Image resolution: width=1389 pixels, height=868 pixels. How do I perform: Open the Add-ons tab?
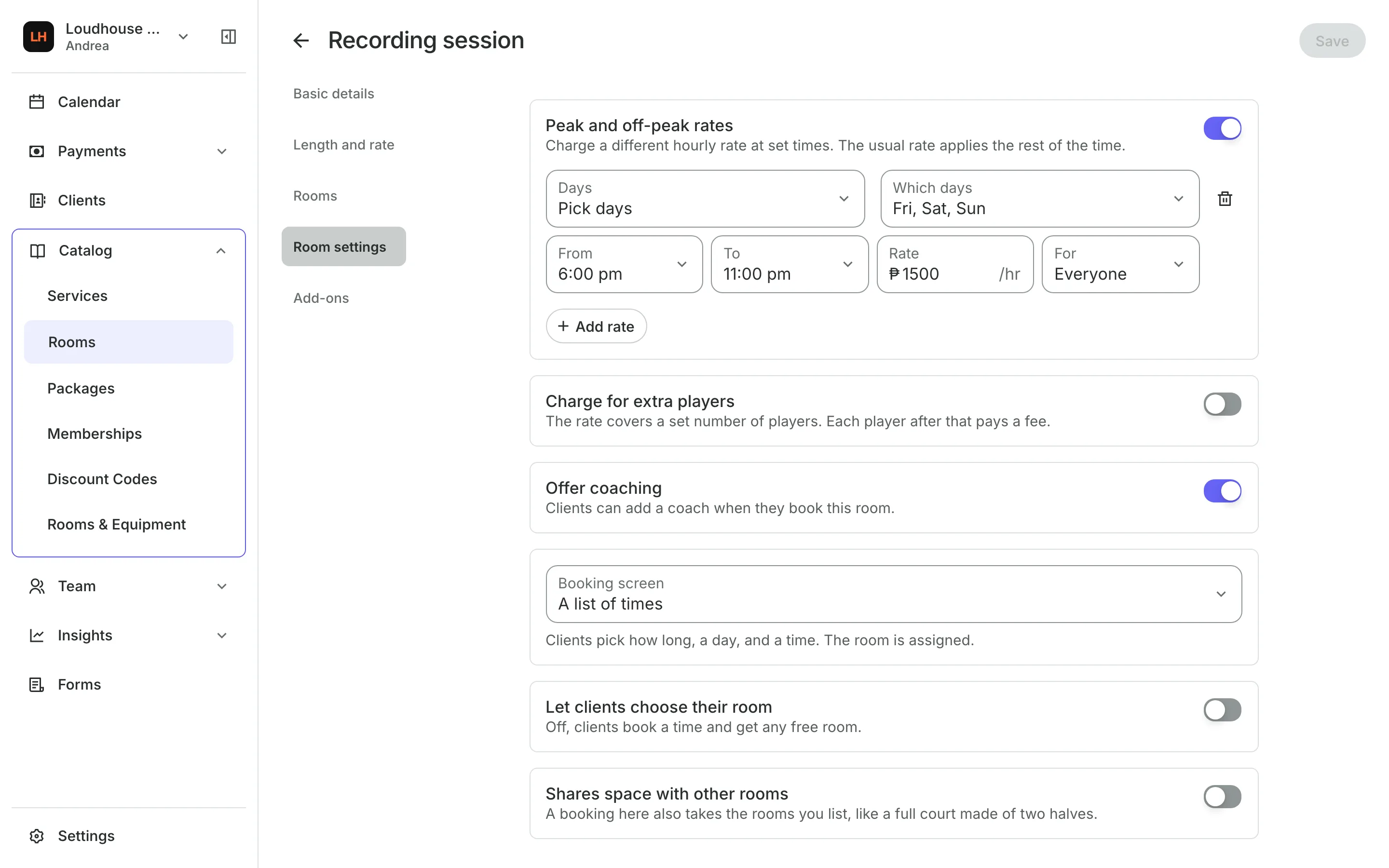point(321,298)
